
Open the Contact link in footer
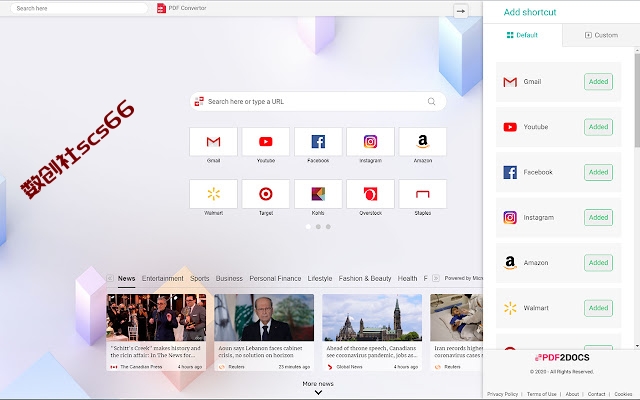(x=596, y=394)
